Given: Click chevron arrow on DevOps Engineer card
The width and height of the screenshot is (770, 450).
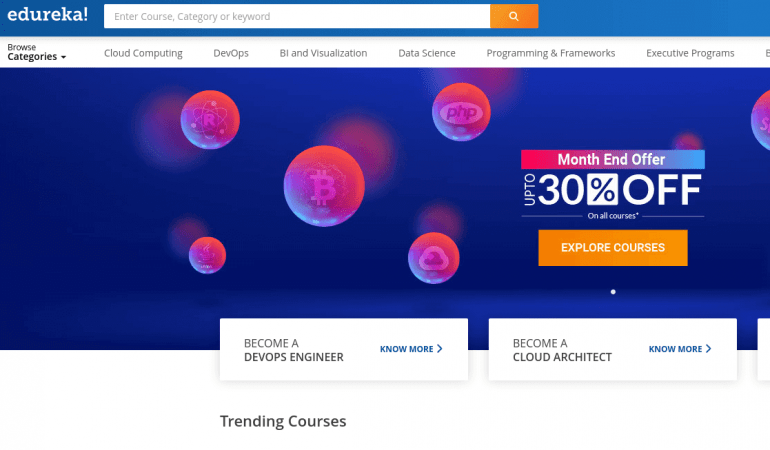Looking at the screenshot, I should point(440,349).
